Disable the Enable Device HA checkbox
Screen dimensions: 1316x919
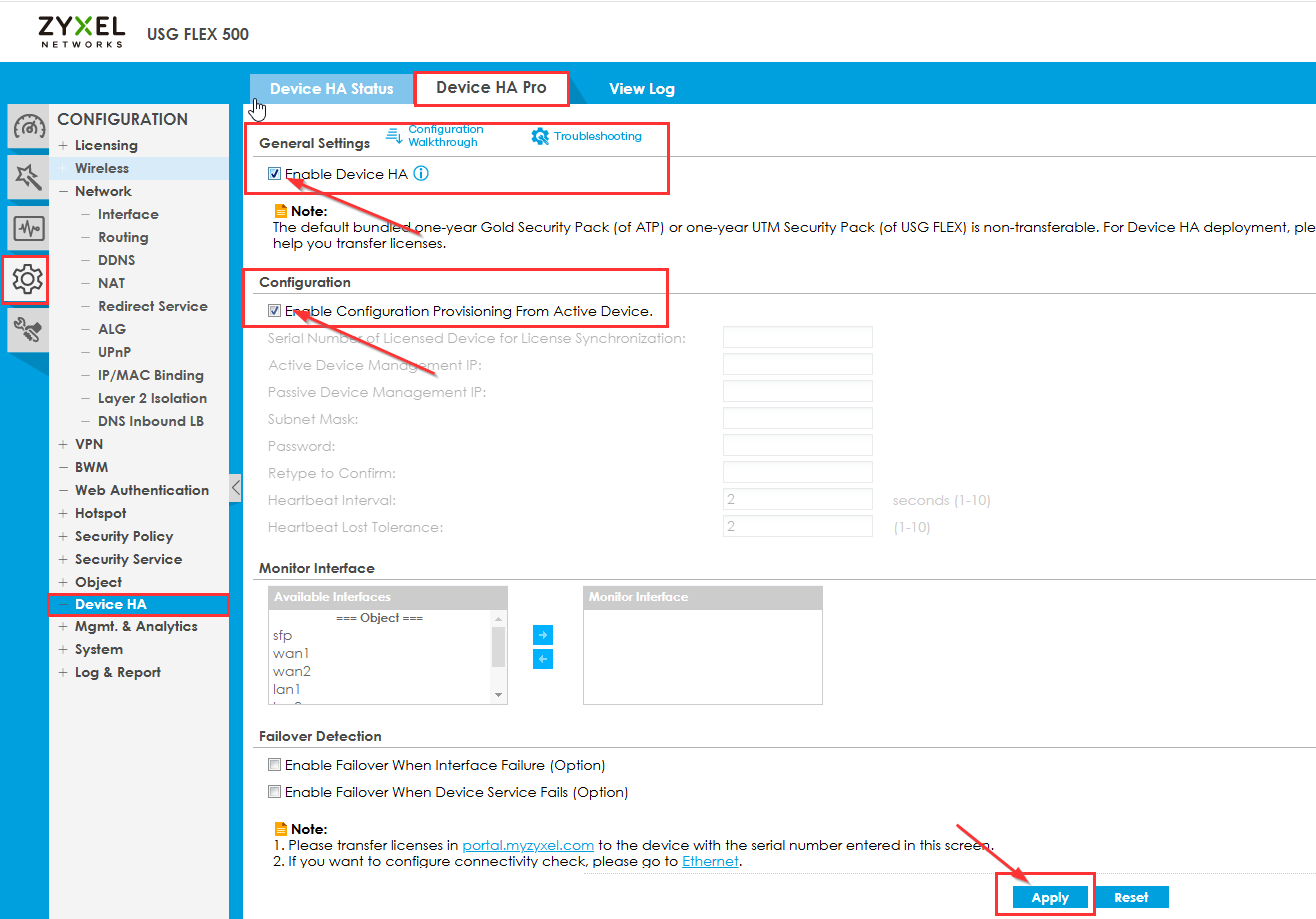click(x=274, y=172)
